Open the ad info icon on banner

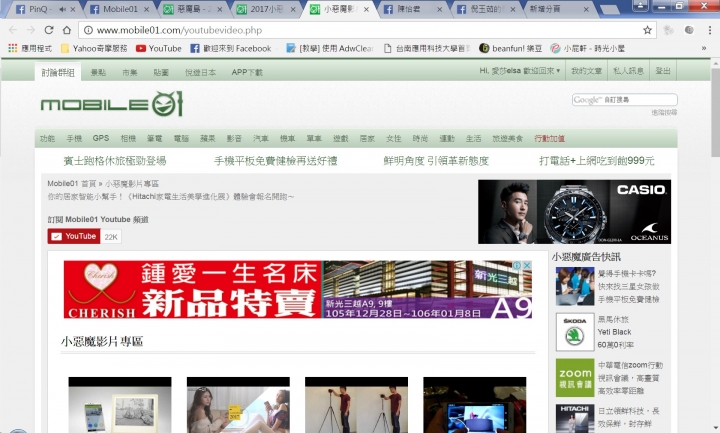click(x=517, y=265)
